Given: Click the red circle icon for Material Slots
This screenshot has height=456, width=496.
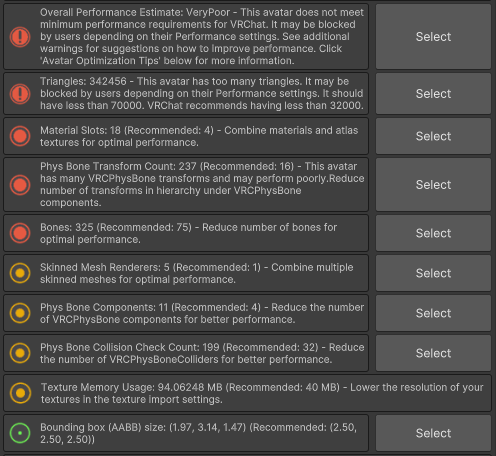Looking at the screenshot, I should [20, 136].
